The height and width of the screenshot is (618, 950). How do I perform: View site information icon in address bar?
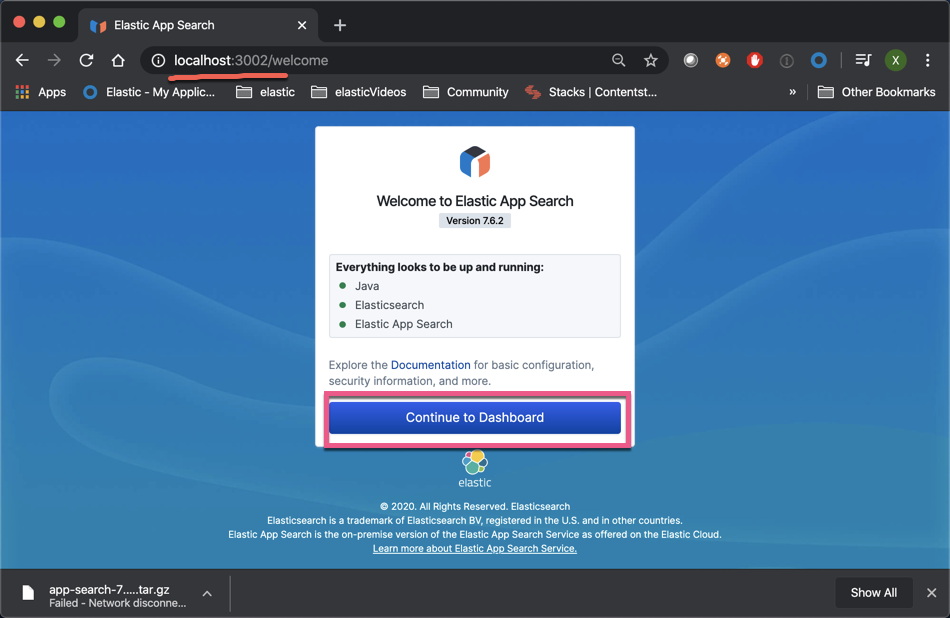(x=158, y=60)
